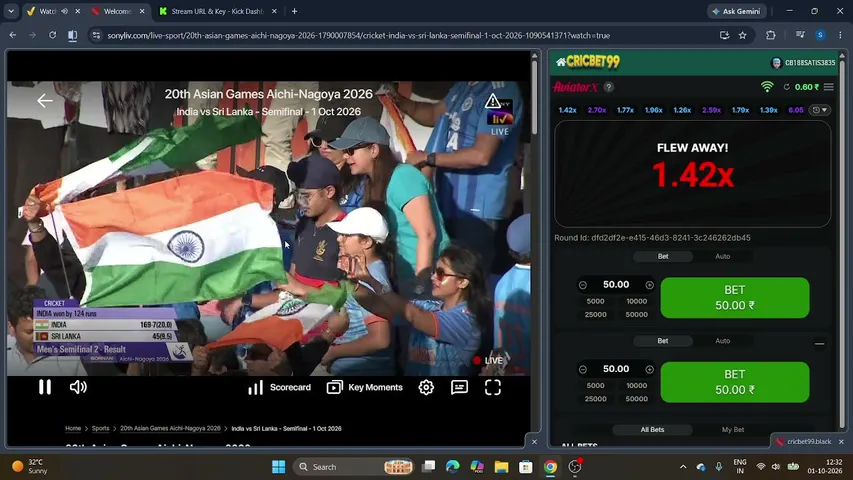Select Bet tab in second panel
The image size is (853, 480).
coord(663,341)
